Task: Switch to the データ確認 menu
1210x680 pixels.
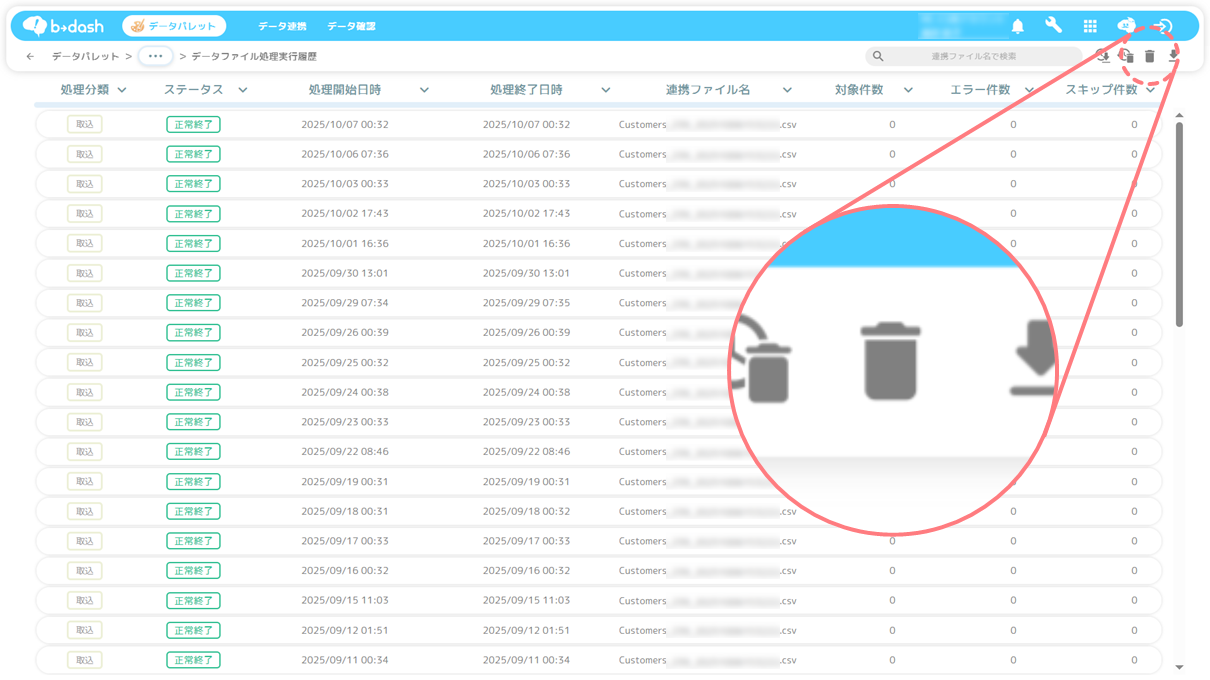Action: click(351, 26)
